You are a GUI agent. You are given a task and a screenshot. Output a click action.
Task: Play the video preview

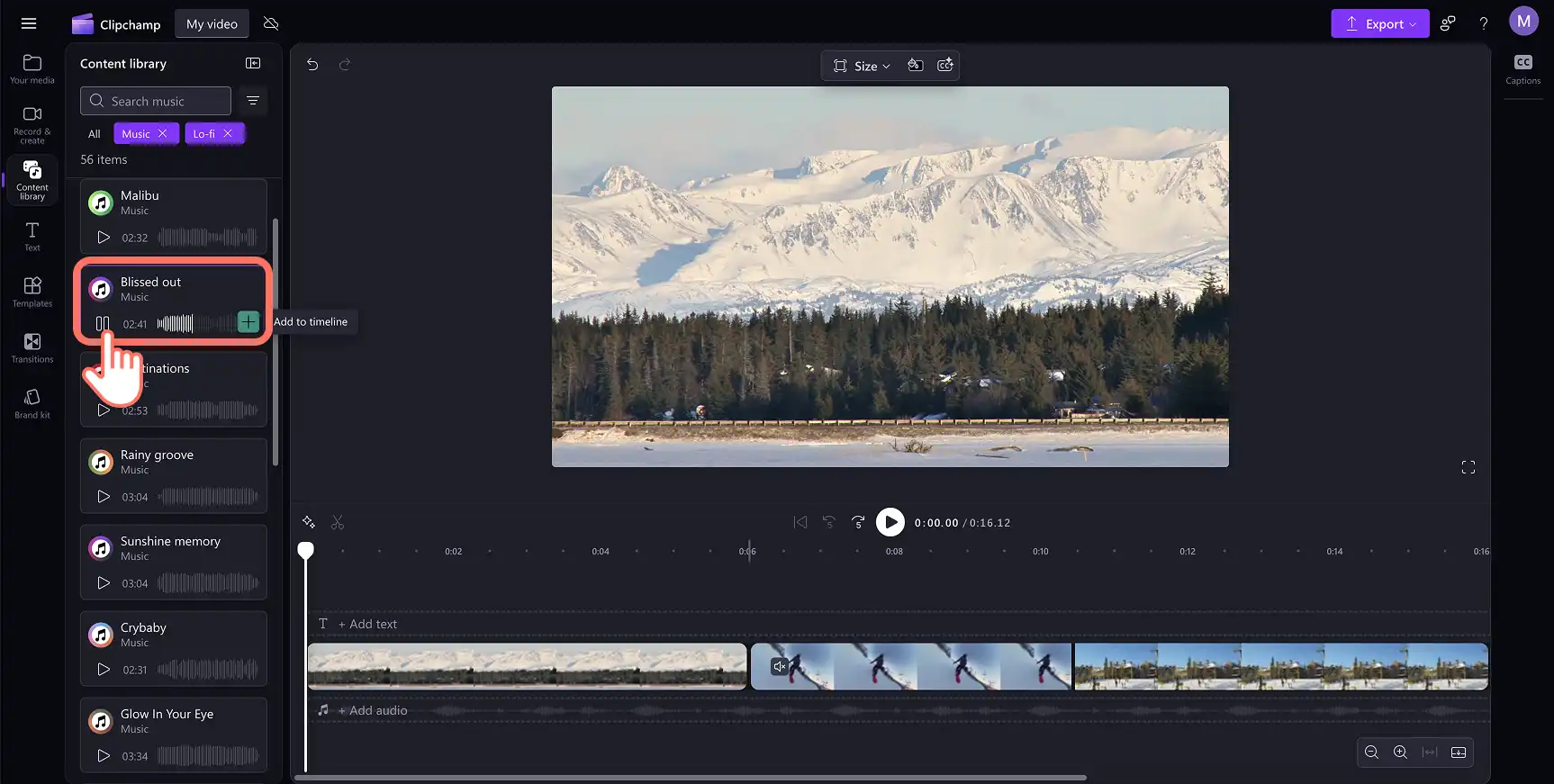coord(890,522)
